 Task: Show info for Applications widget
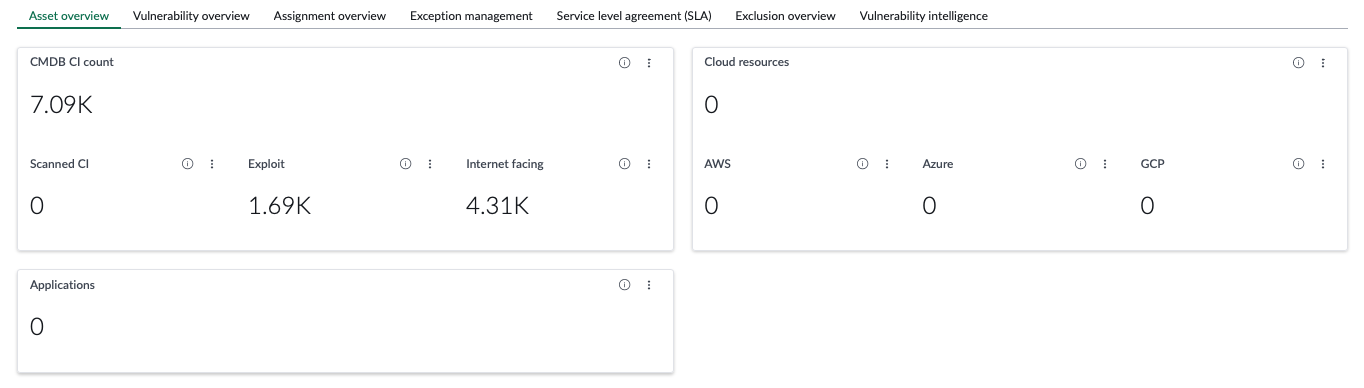point(624,285)
